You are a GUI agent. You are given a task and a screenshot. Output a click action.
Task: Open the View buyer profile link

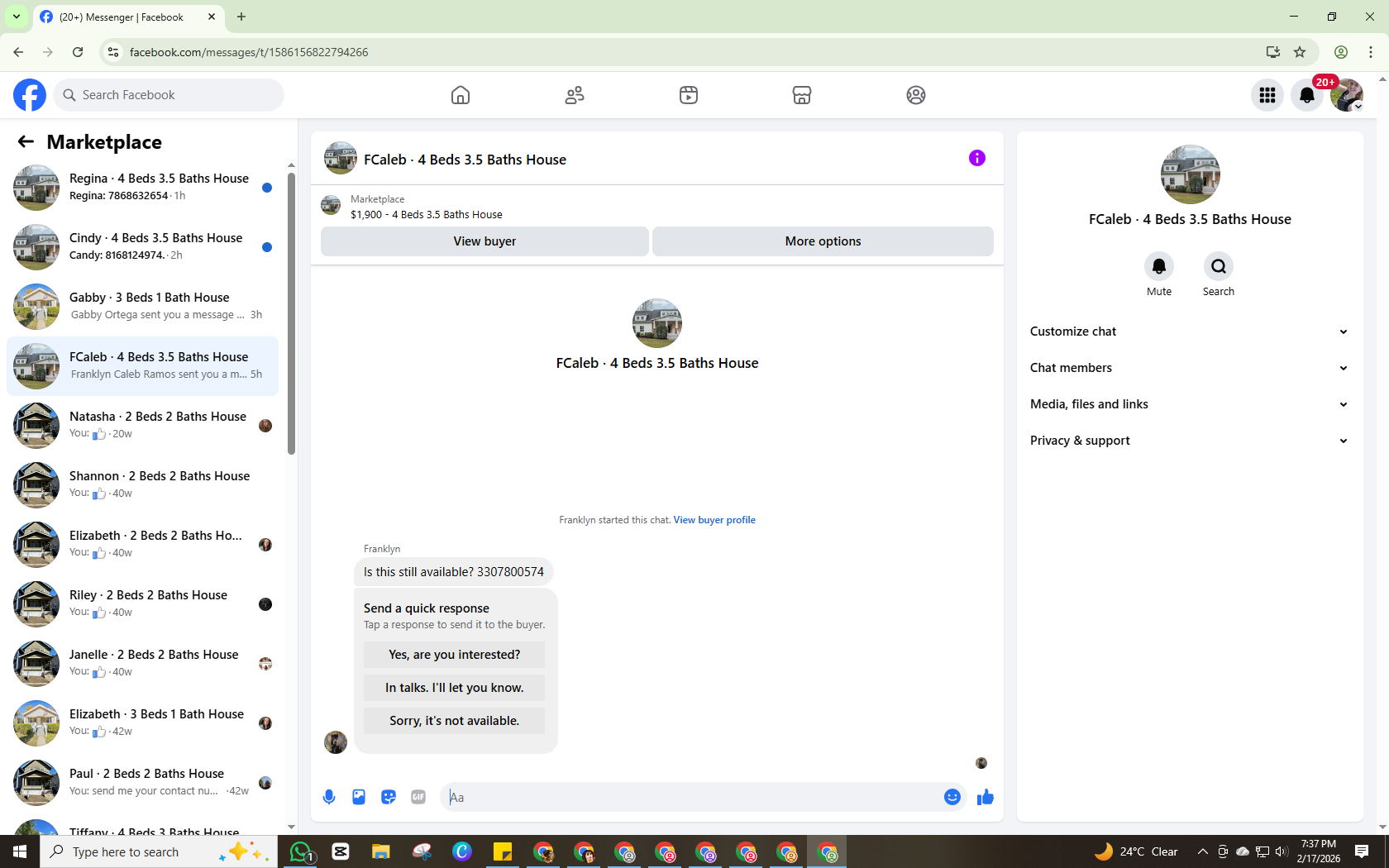pos(714,520)
